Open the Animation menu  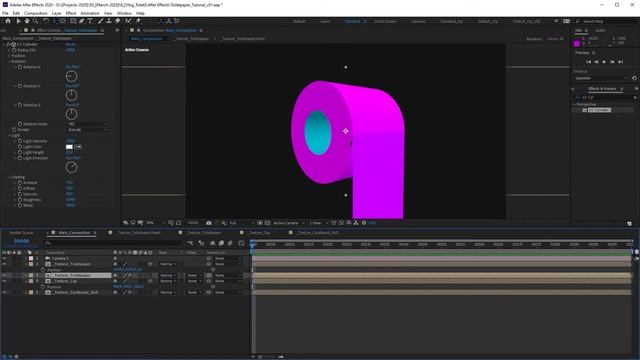pyautogui.click(x=90, y=13)
